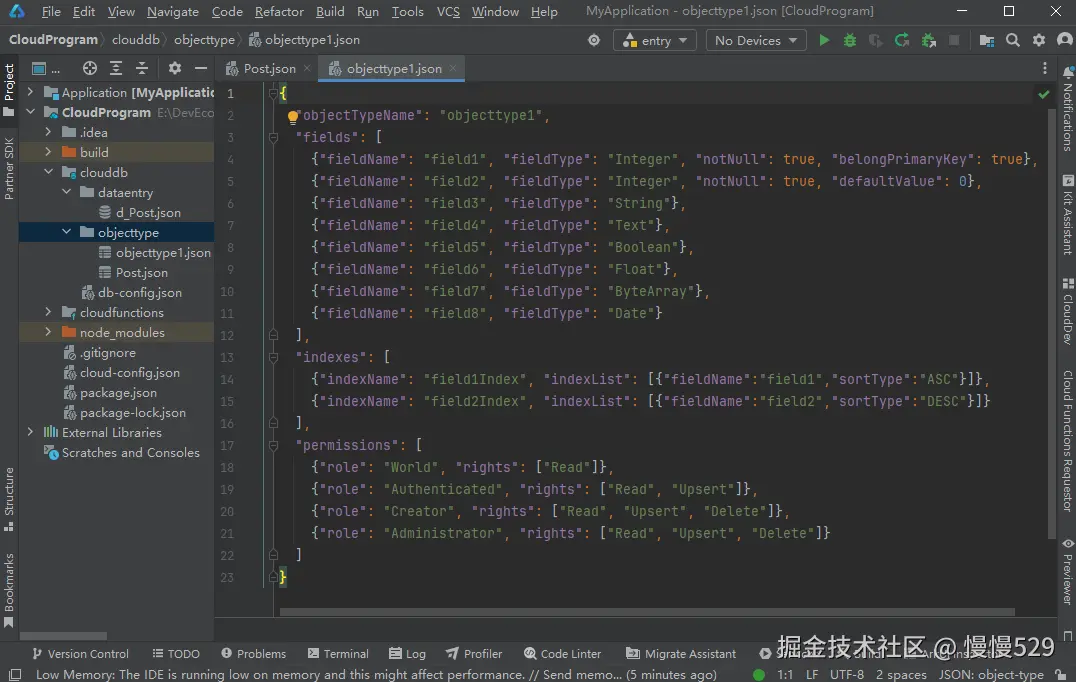Toggle tool window bars in status bar corner
This screenshot has height=682, width=1076.
click(x=15, y=674)
